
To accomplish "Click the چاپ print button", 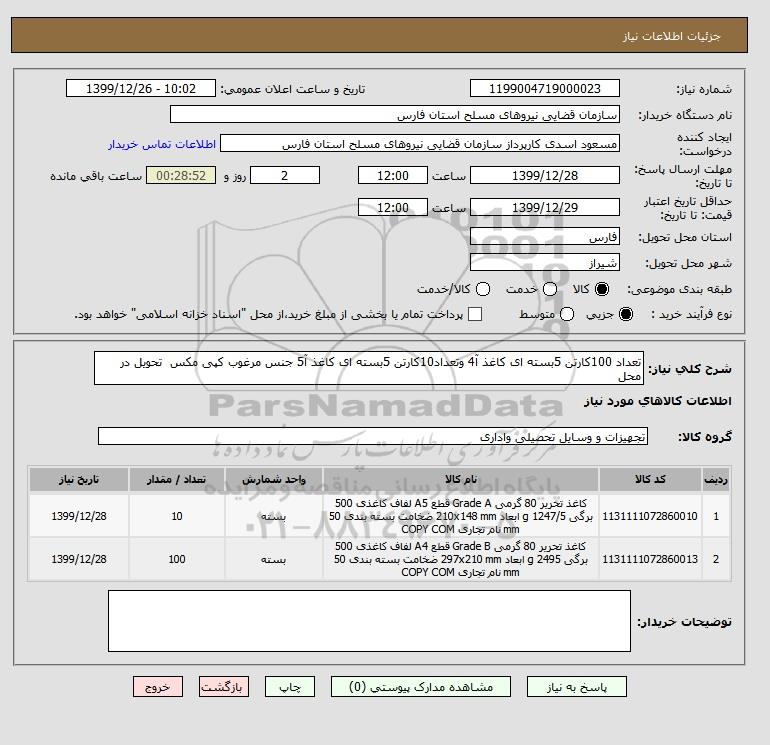I will point(290,687).
